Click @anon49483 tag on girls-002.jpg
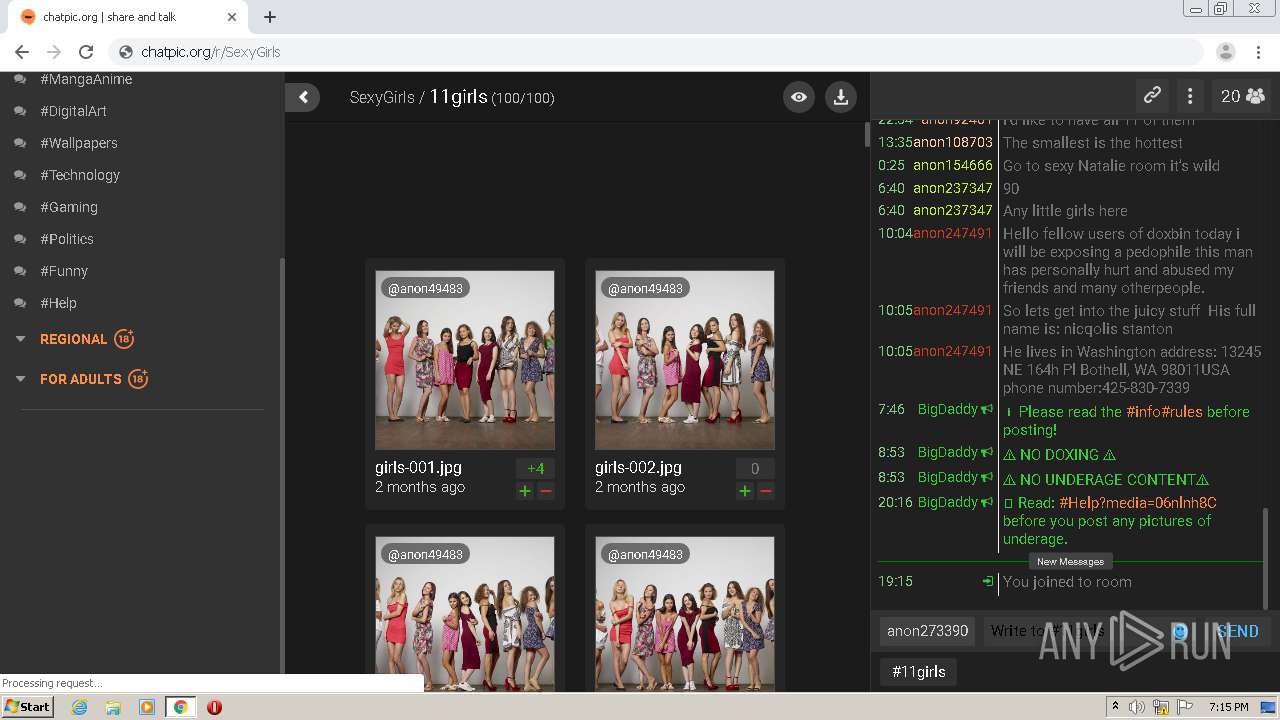 (645, 288)
